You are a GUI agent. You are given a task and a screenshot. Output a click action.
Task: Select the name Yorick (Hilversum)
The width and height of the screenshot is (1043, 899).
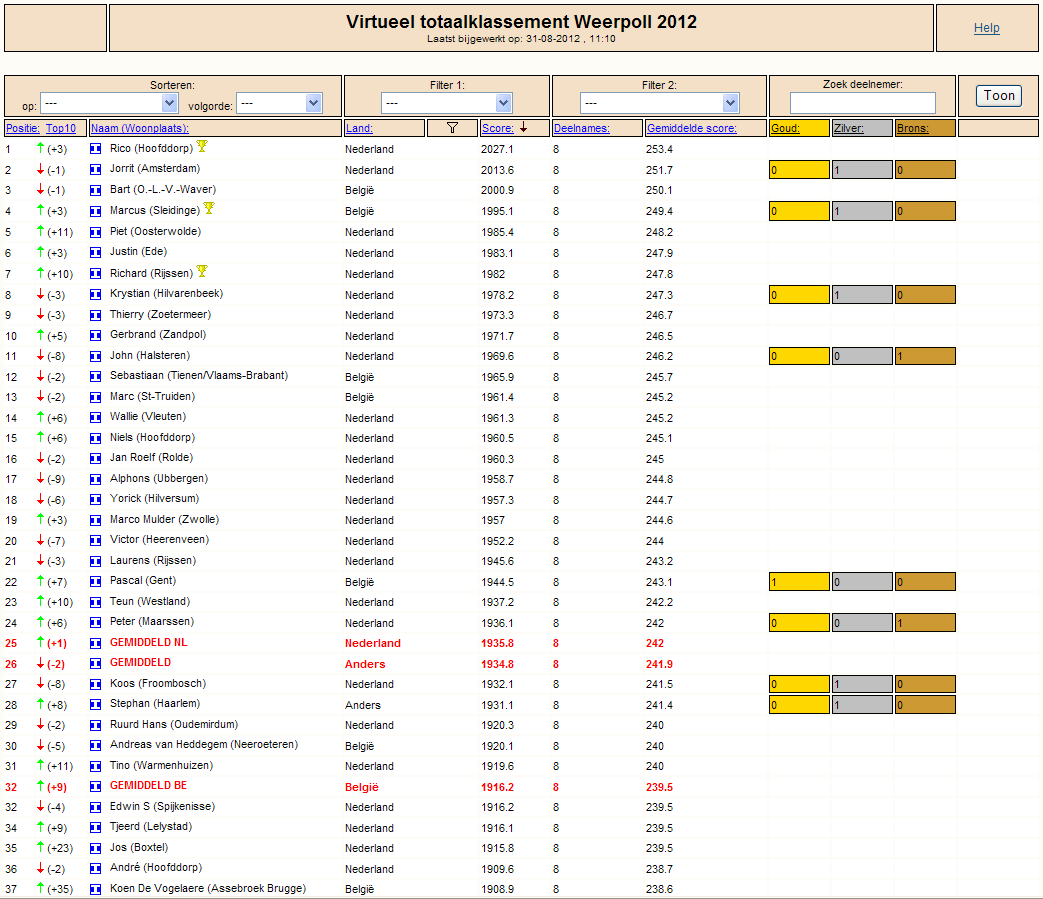[154, 499]
